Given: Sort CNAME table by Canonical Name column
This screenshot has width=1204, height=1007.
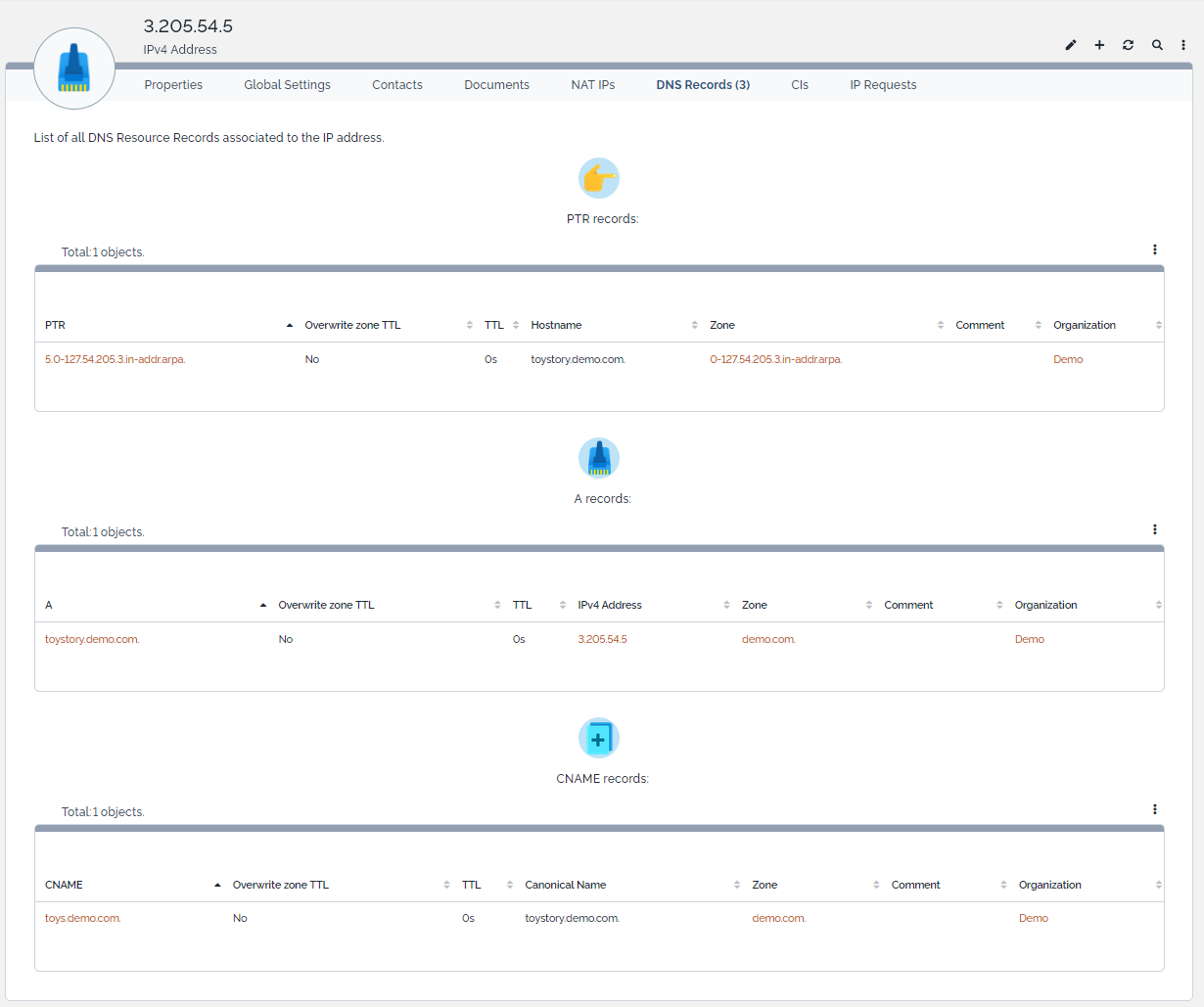Looking at the screenshot, I should point(565,885).
